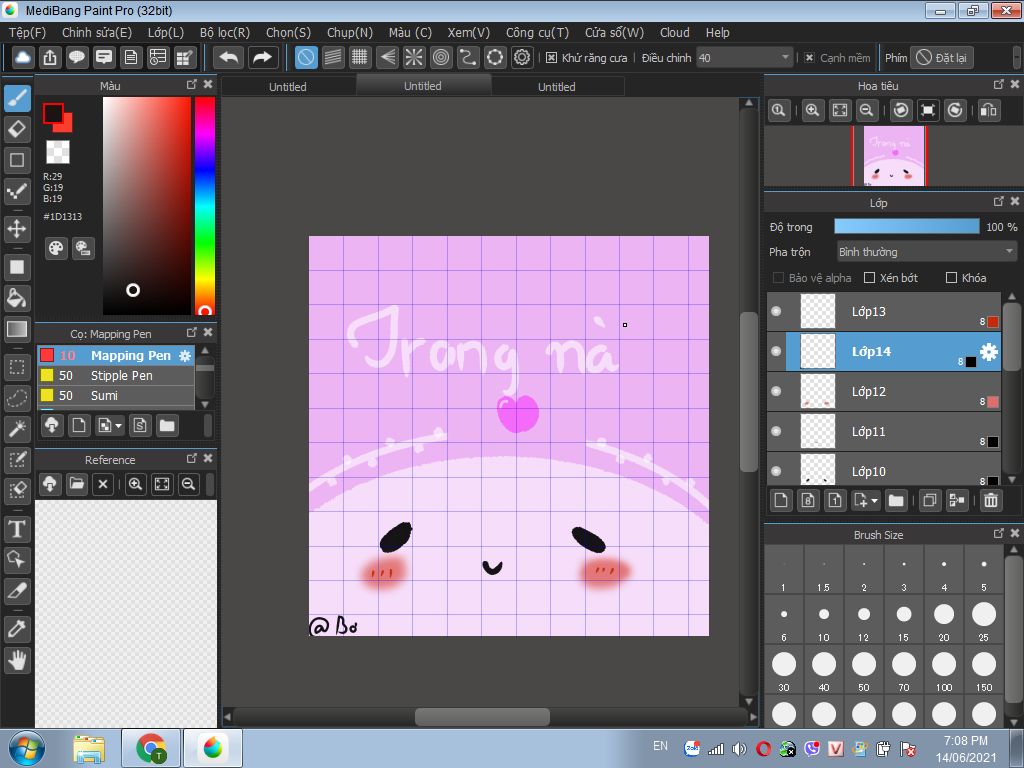Open the Bộ lọc(R) menu
Screen dimensions: 1024x768
[x=225, y=33]
